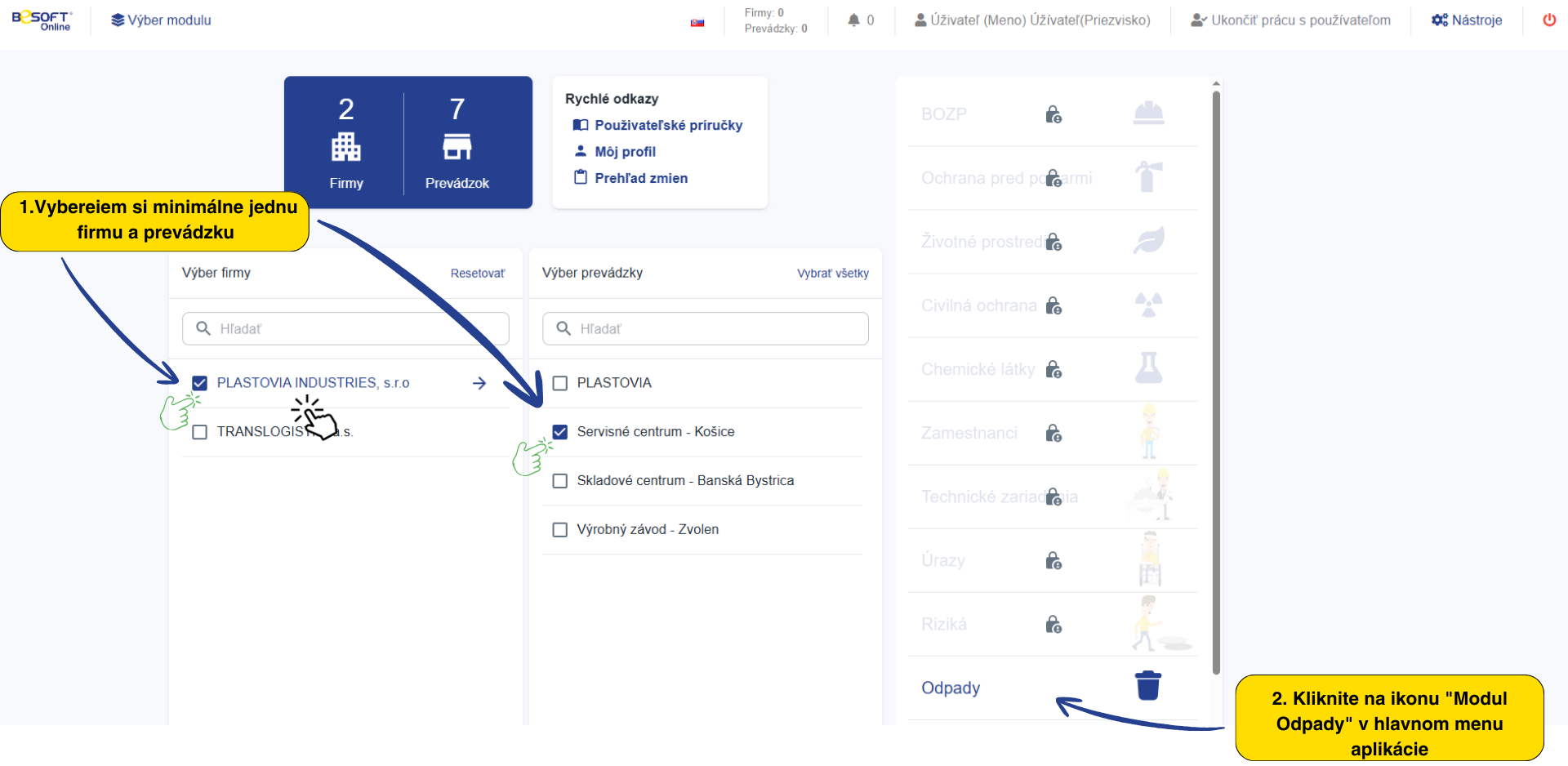This screenshot has height=766, width=1568.
Task: Click the red power logout icon
Action: click(x=1548, y=20)
